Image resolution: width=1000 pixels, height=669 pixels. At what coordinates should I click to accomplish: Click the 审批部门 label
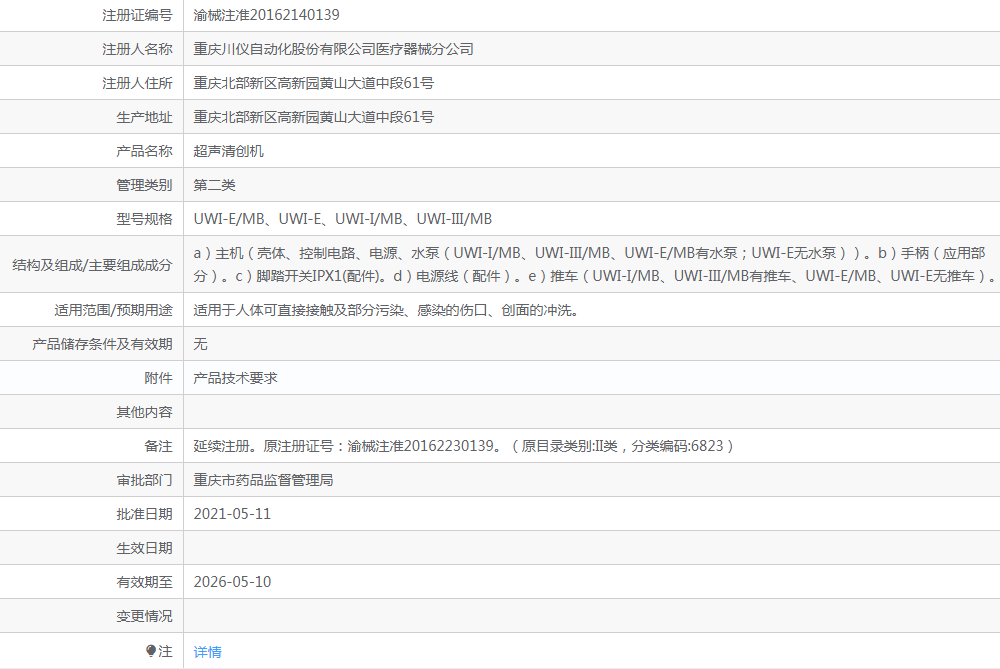point(144,480)
